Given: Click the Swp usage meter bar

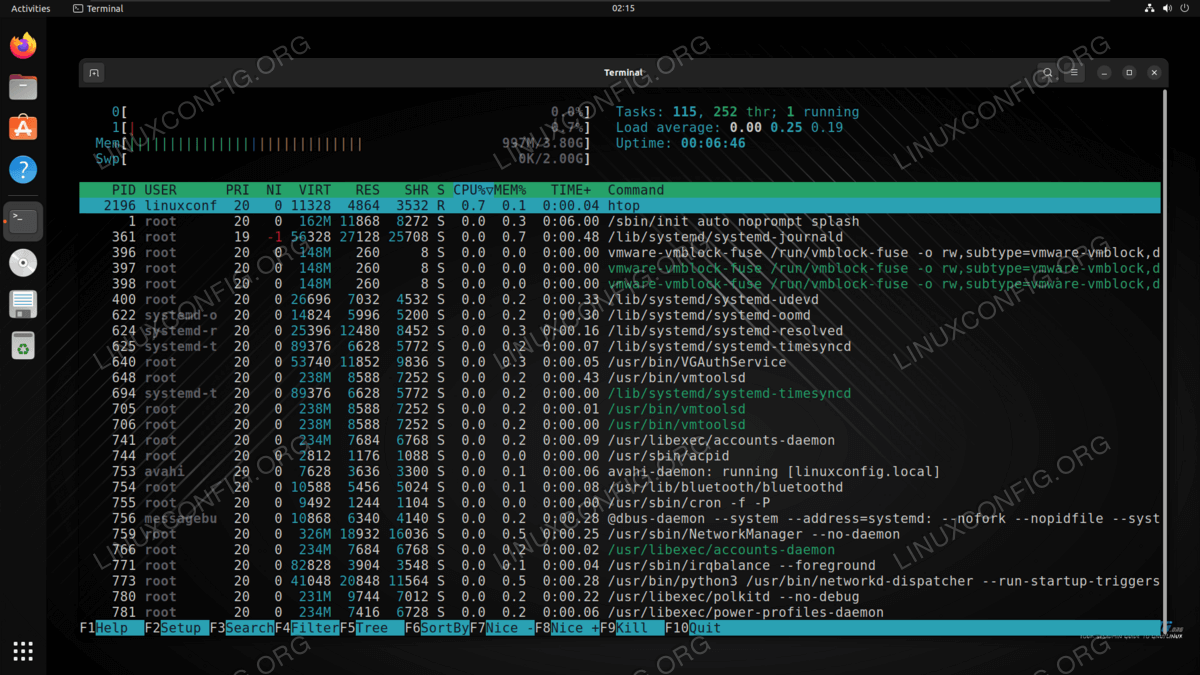Looking at the screenshot, I should point(343,159).
